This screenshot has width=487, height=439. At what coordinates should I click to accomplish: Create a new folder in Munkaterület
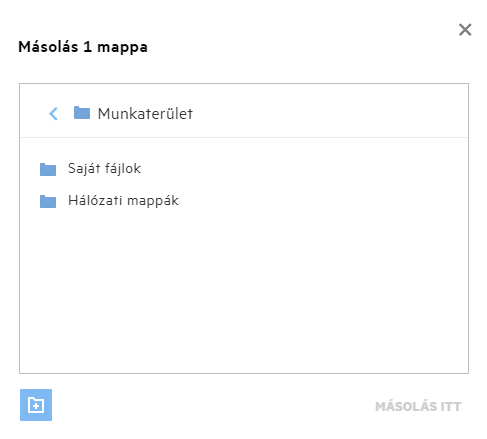[x=36, y=405]
